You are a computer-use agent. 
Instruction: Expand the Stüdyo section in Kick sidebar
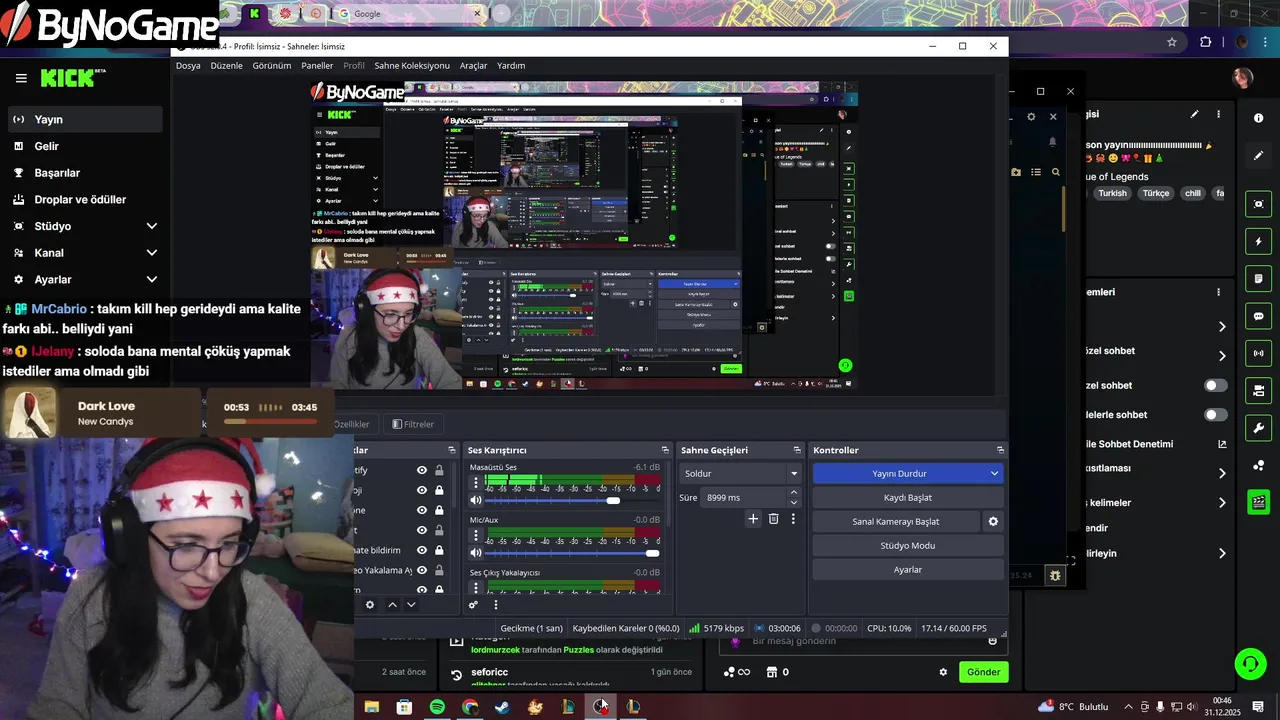(152, 226)
